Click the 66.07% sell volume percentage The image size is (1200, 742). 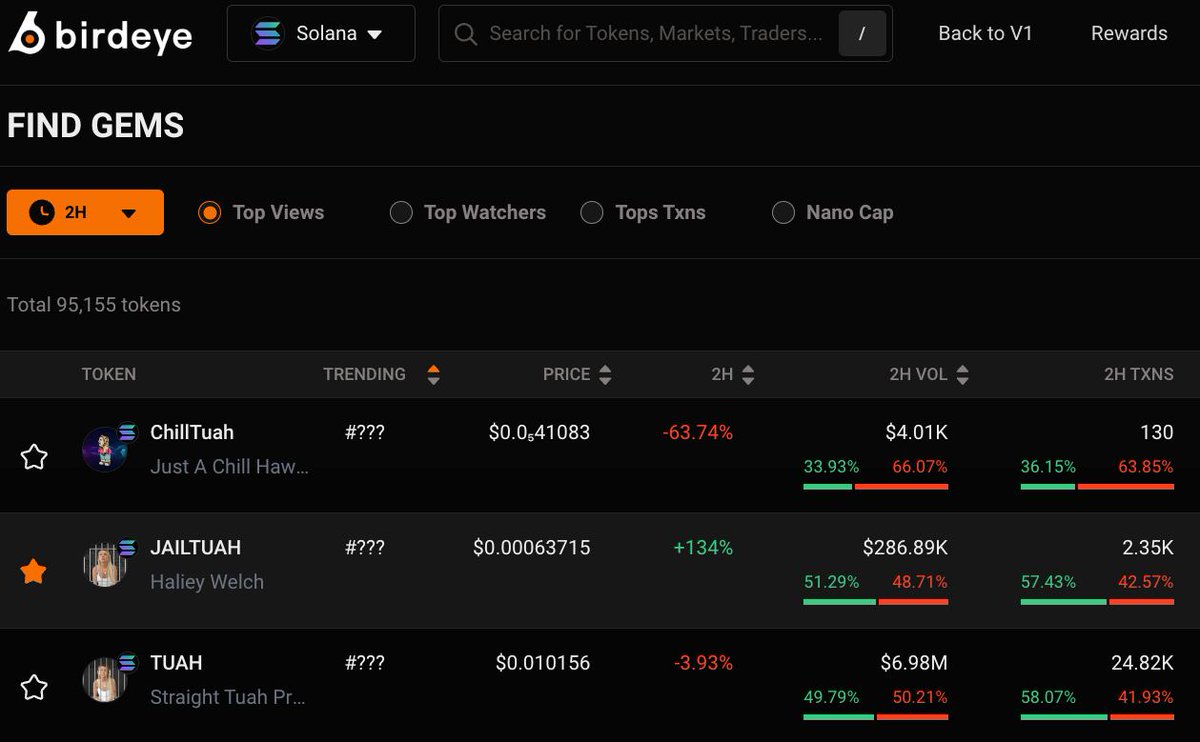pos(919,467)
